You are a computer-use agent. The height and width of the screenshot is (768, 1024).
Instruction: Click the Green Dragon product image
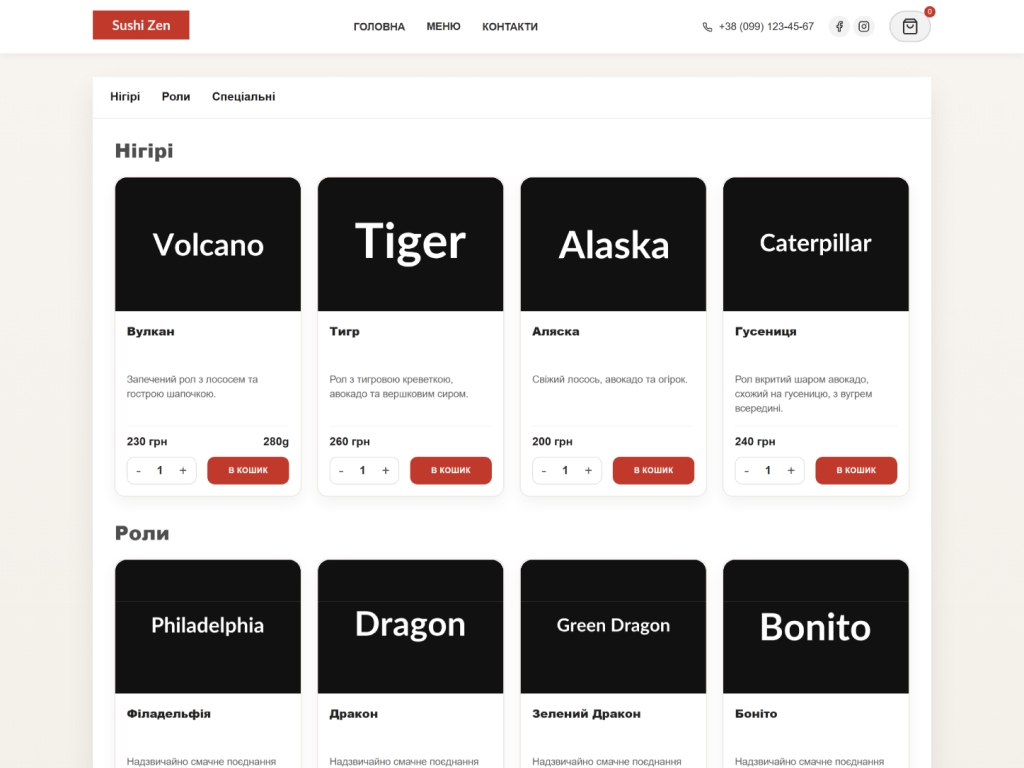click(613, 626)
